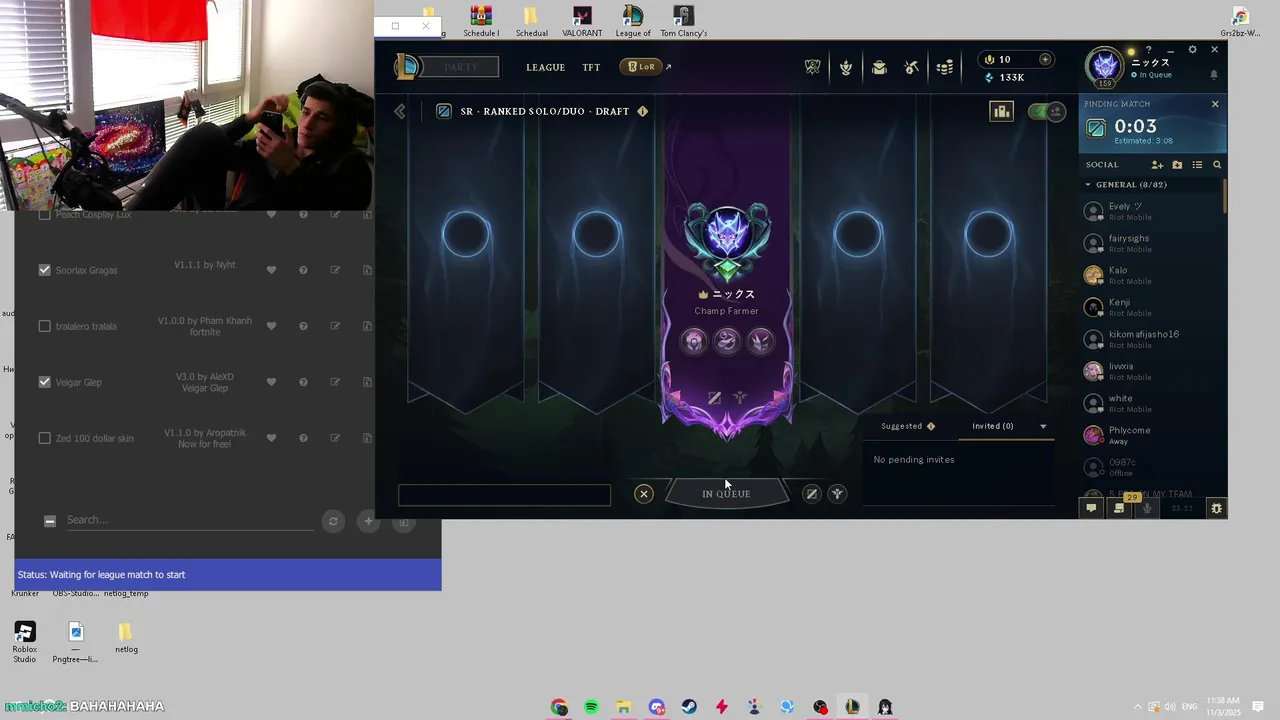Image resolution: width=1280 pixels, height=720 pixels.
Task: Go back with the lobby left arrow
Action: point(400,111)
